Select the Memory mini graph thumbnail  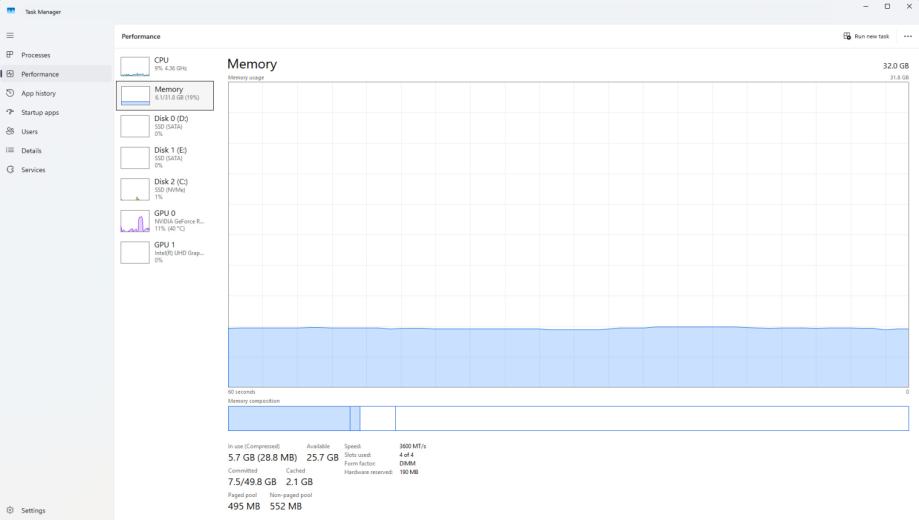(135, 96)
